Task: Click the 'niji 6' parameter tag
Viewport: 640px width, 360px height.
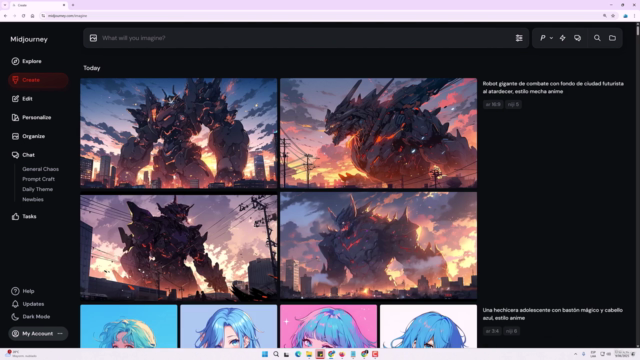Action: click(x=512, y=331)
